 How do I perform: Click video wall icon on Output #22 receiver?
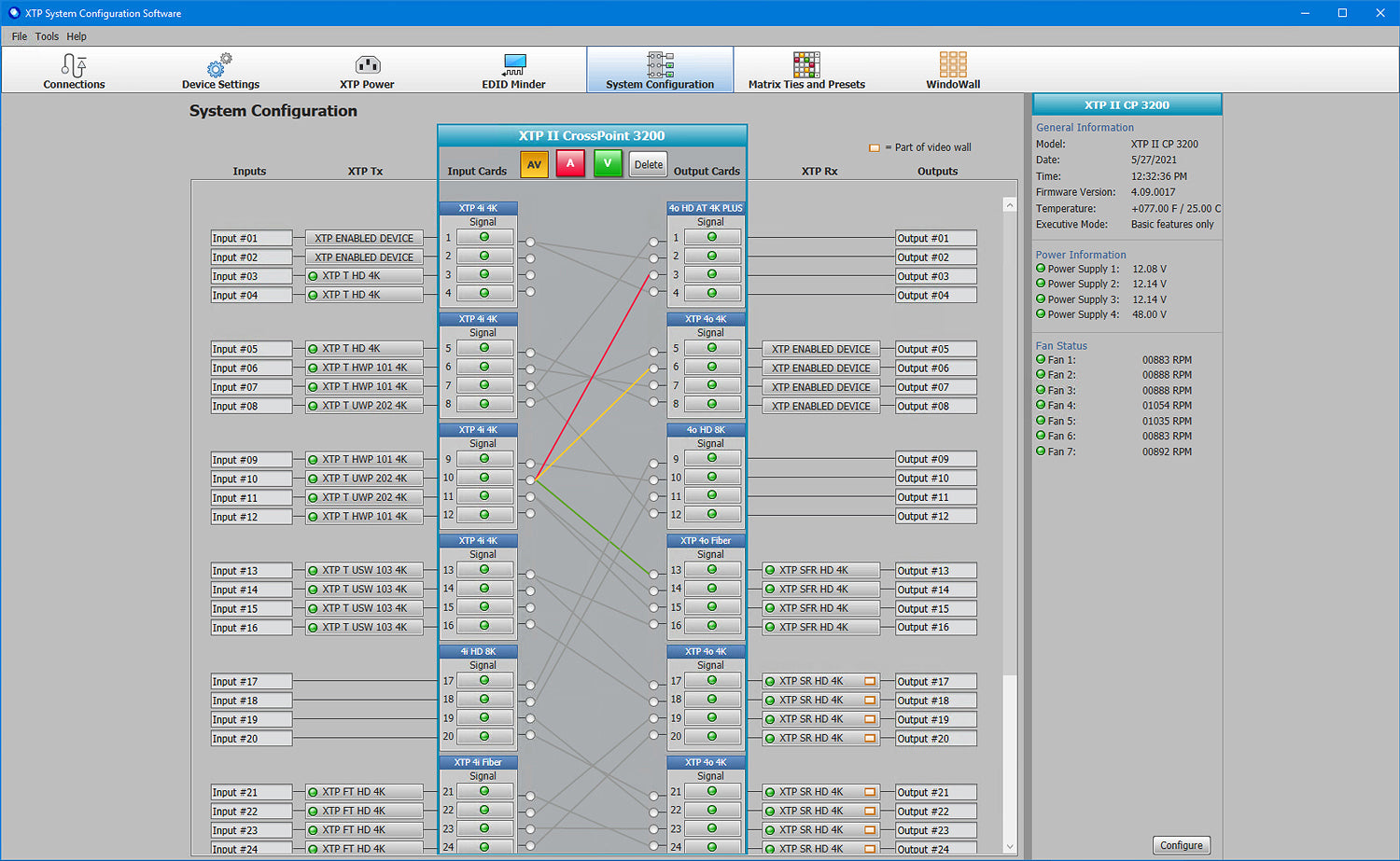pyautogui.click(x=870, y=811)
